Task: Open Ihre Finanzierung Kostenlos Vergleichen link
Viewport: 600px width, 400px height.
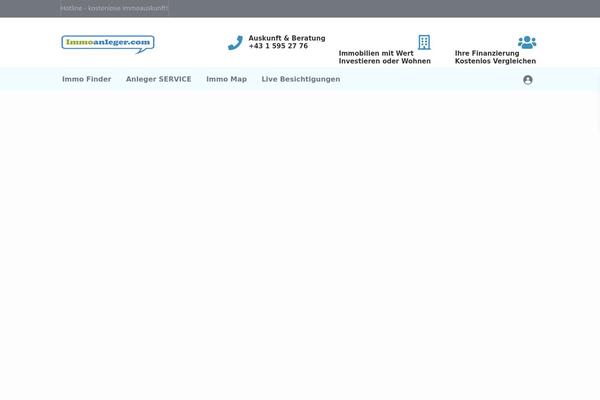Action: 496,57
